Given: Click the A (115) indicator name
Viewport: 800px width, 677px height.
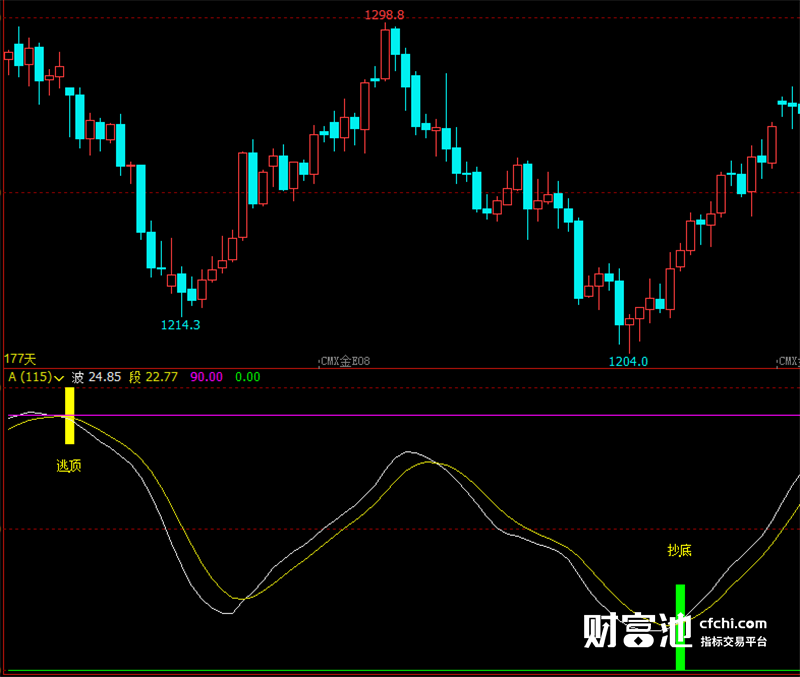Looking at the screenshot, I should 30,377.
